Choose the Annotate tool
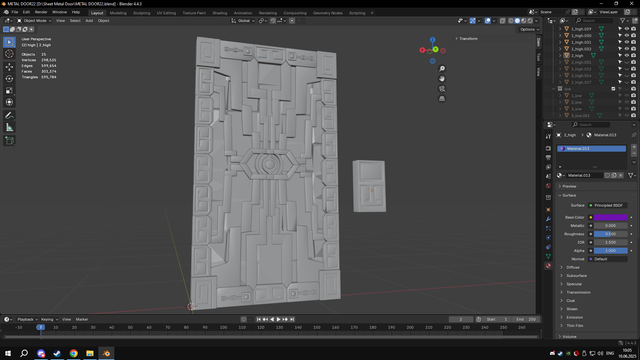This screenshot has height=360, width=640. click(9, 116)
